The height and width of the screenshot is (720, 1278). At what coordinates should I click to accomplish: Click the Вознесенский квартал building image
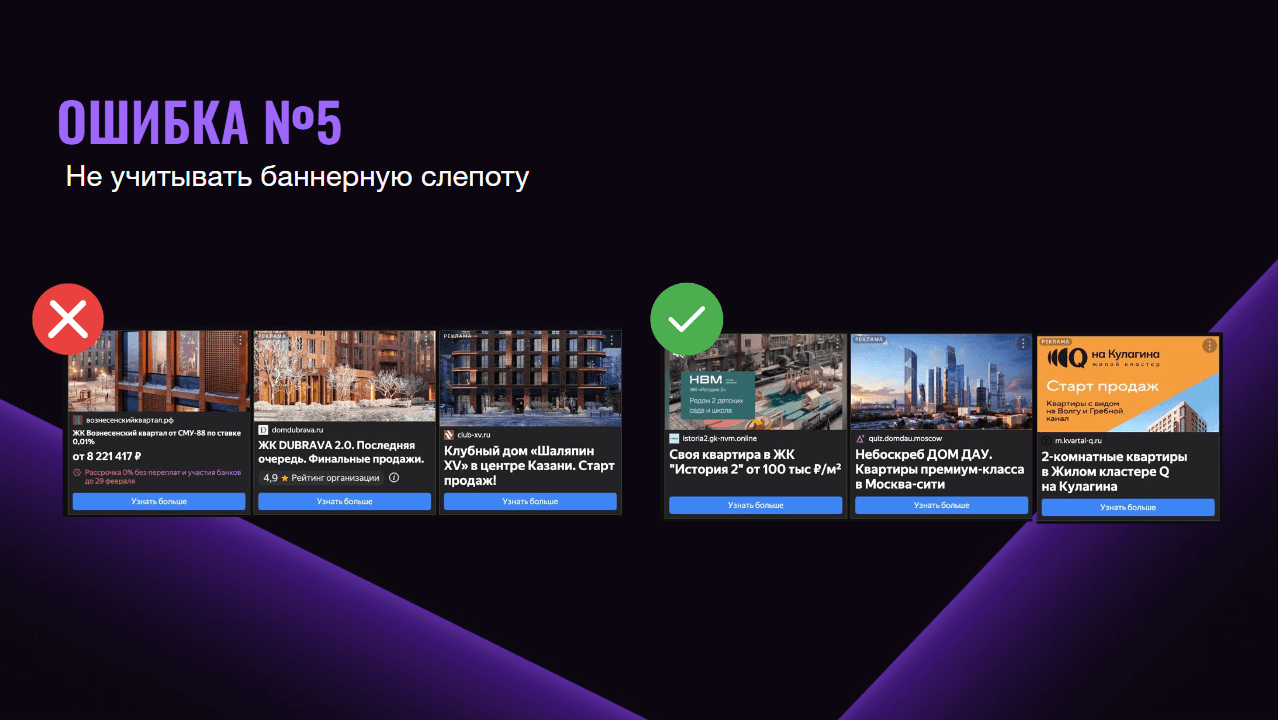point(159,370)
